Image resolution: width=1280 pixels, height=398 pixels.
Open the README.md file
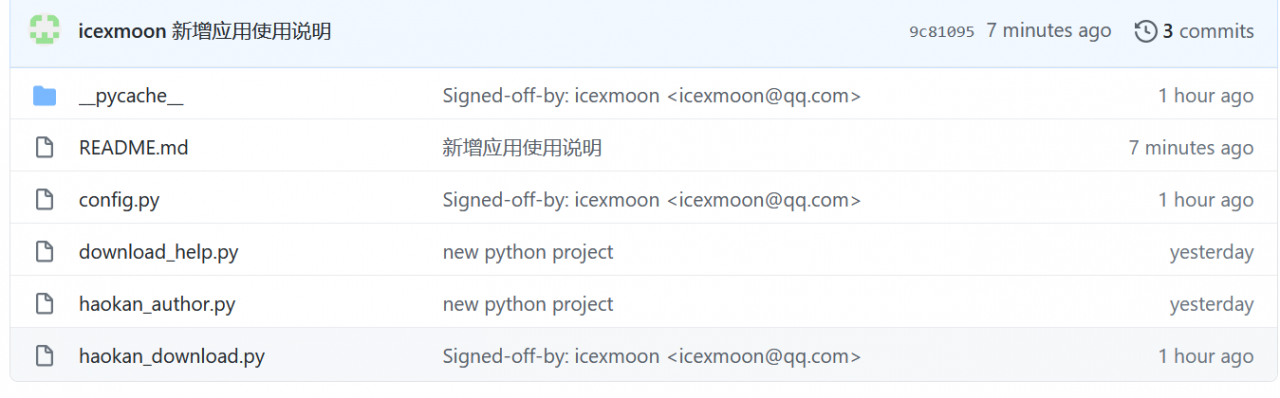(x=134, y=148)
